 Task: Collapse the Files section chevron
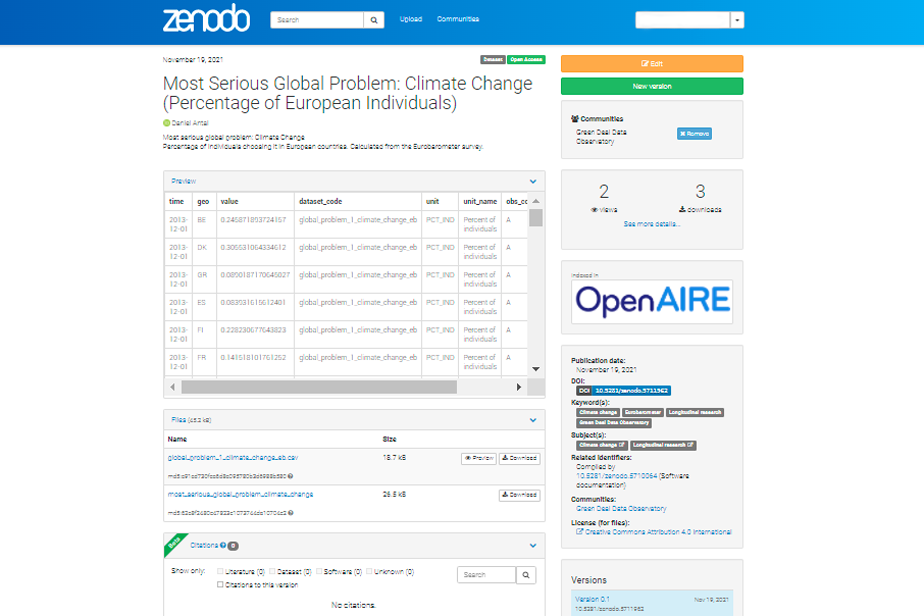(532, 421)
